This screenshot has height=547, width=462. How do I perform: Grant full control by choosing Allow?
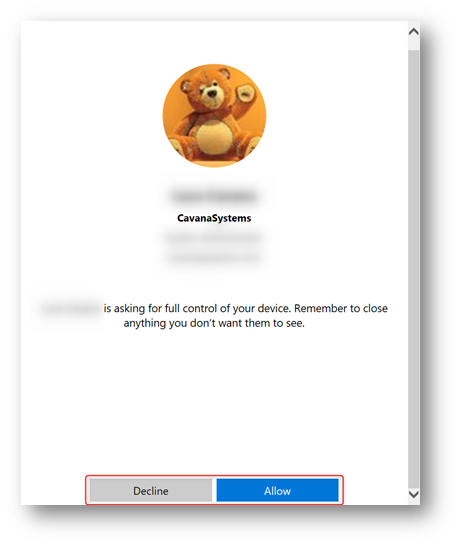(x=277, y=490)
